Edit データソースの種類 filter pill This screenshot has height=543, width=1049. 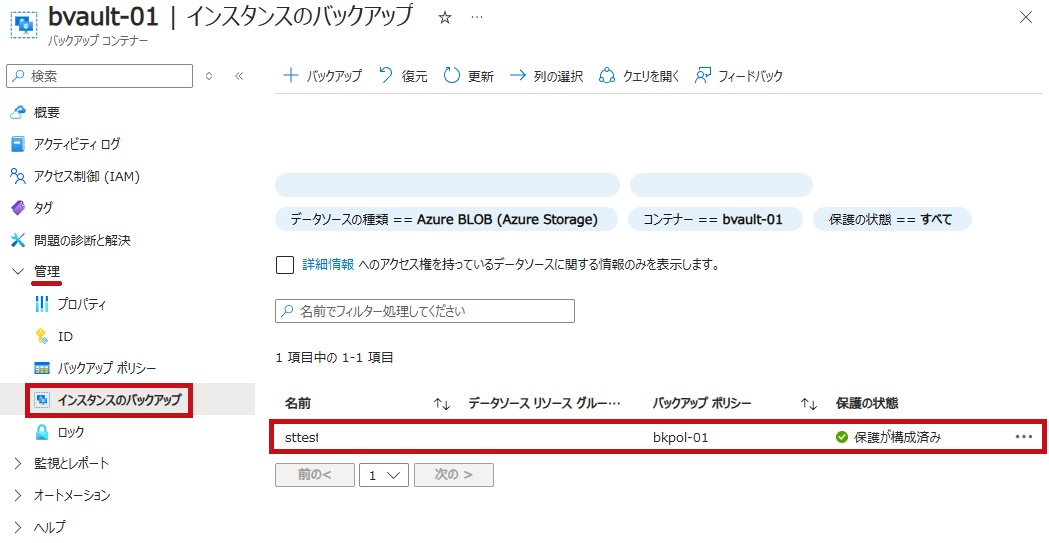pyautogui.click(x=446, y=219)
